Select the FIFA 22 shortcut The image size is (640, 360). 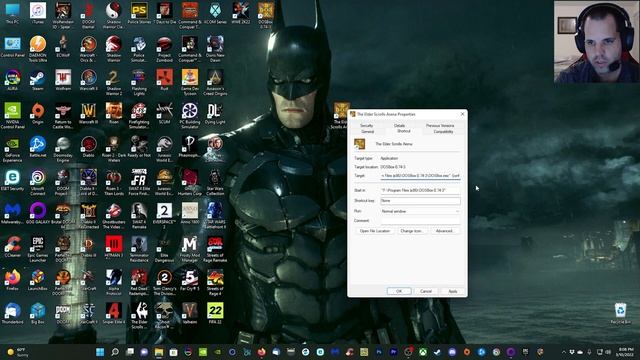tap(215, 313)
